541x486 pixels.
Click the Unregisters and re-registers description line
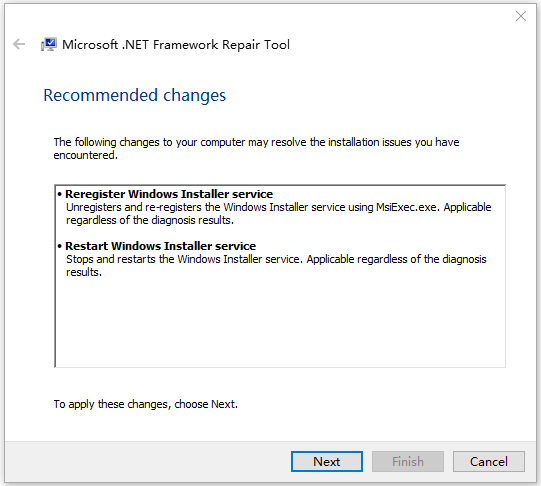click(278, 207)
